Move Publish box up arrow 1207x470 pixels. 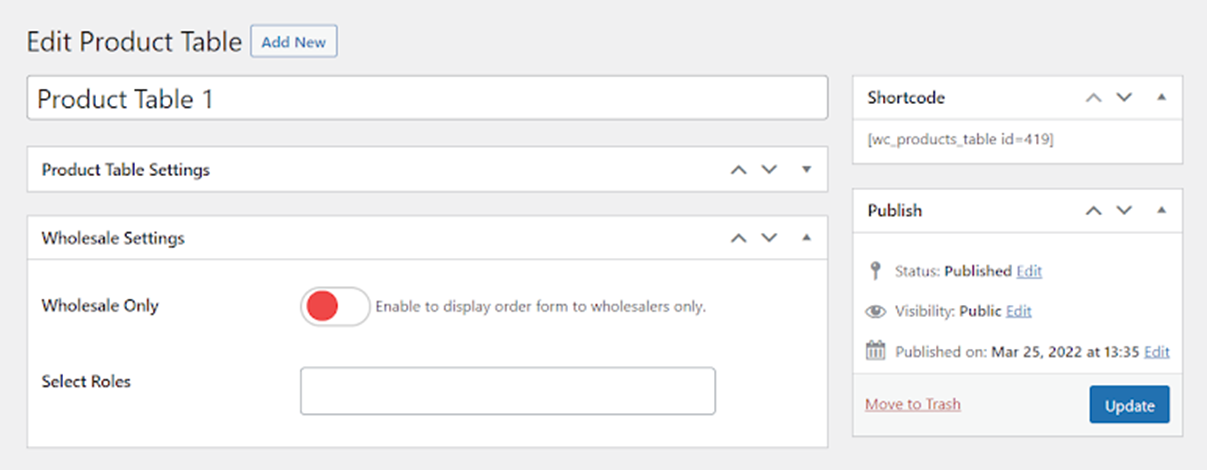tap(1094, 210)
